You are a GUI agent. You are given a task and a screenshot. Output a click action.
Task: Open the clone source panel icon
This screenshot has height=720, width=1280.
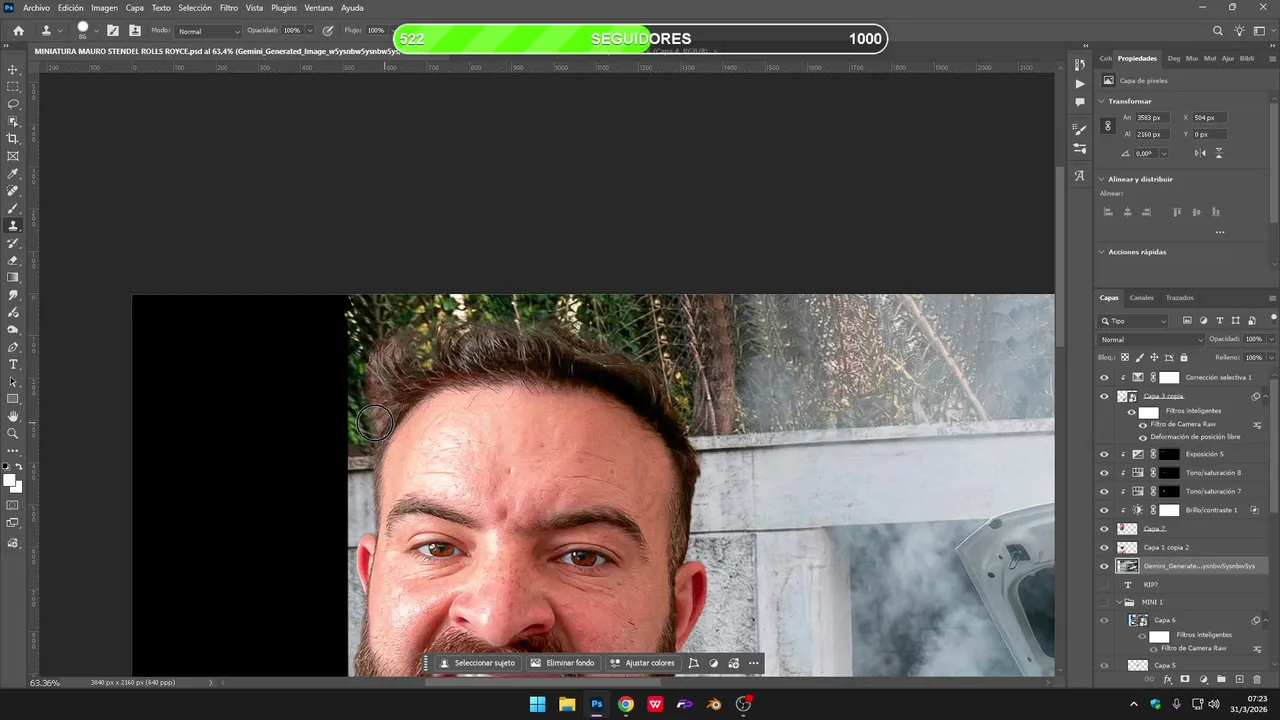(134, 31)
